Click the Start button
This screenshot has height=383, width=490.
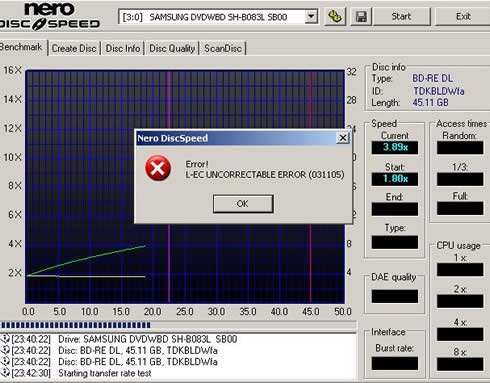pyautogui.click(x=401, y=16)
